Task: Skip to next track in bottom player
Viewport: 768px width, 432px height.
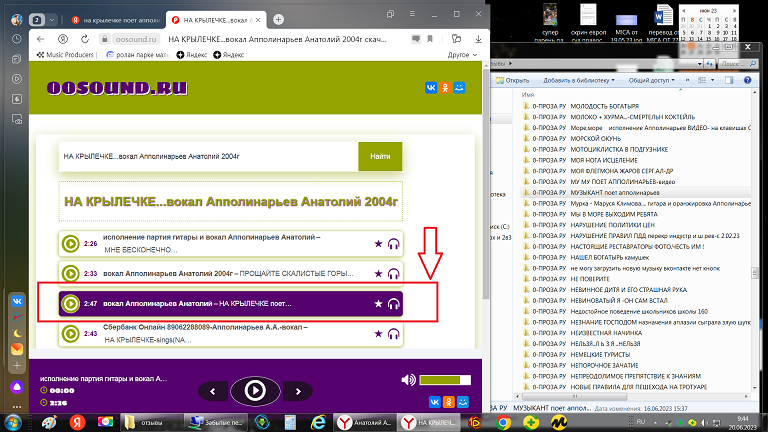Action: pyautogui.click(x=298, y=391)
